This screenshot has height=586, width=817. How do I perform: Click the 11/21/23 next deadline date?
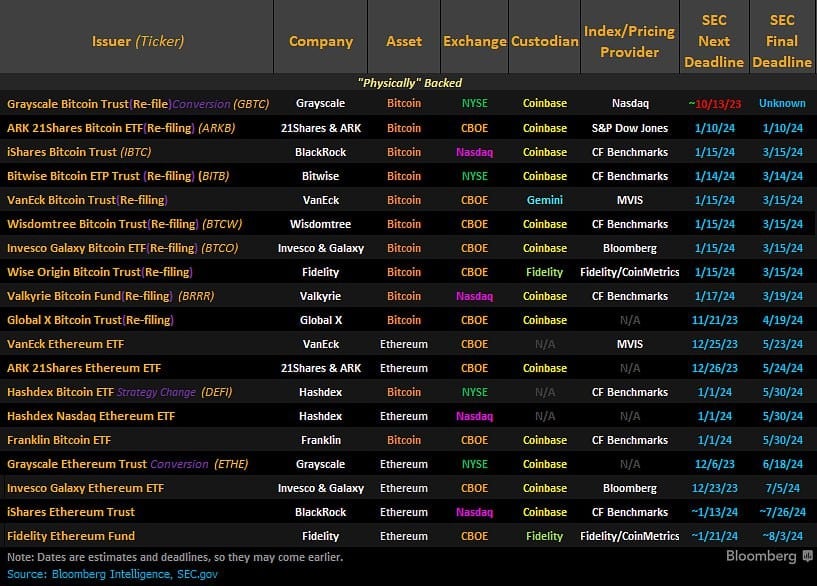coord(713,320)
